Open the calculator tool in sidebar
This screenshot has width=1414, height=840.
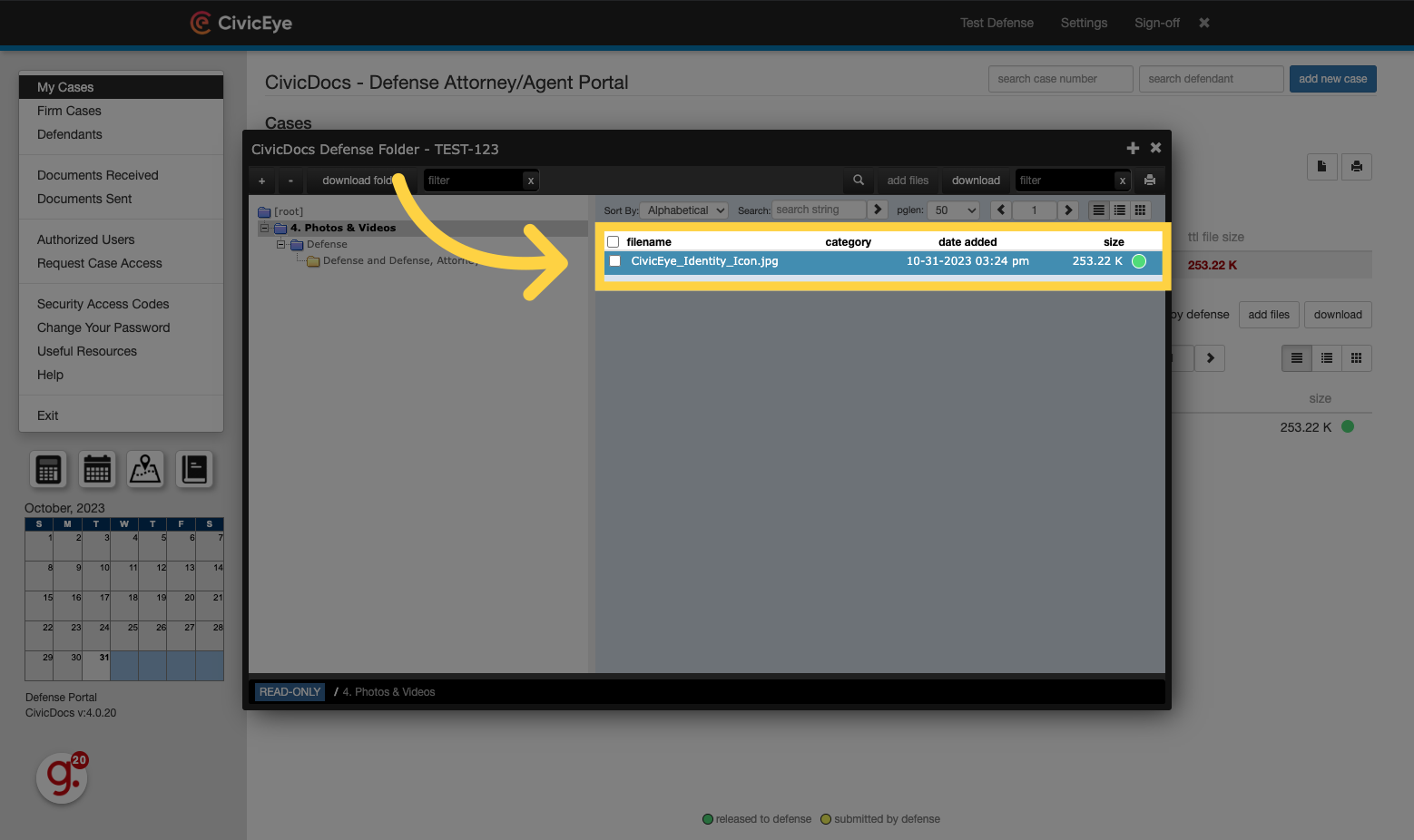[x=48, y=469]
